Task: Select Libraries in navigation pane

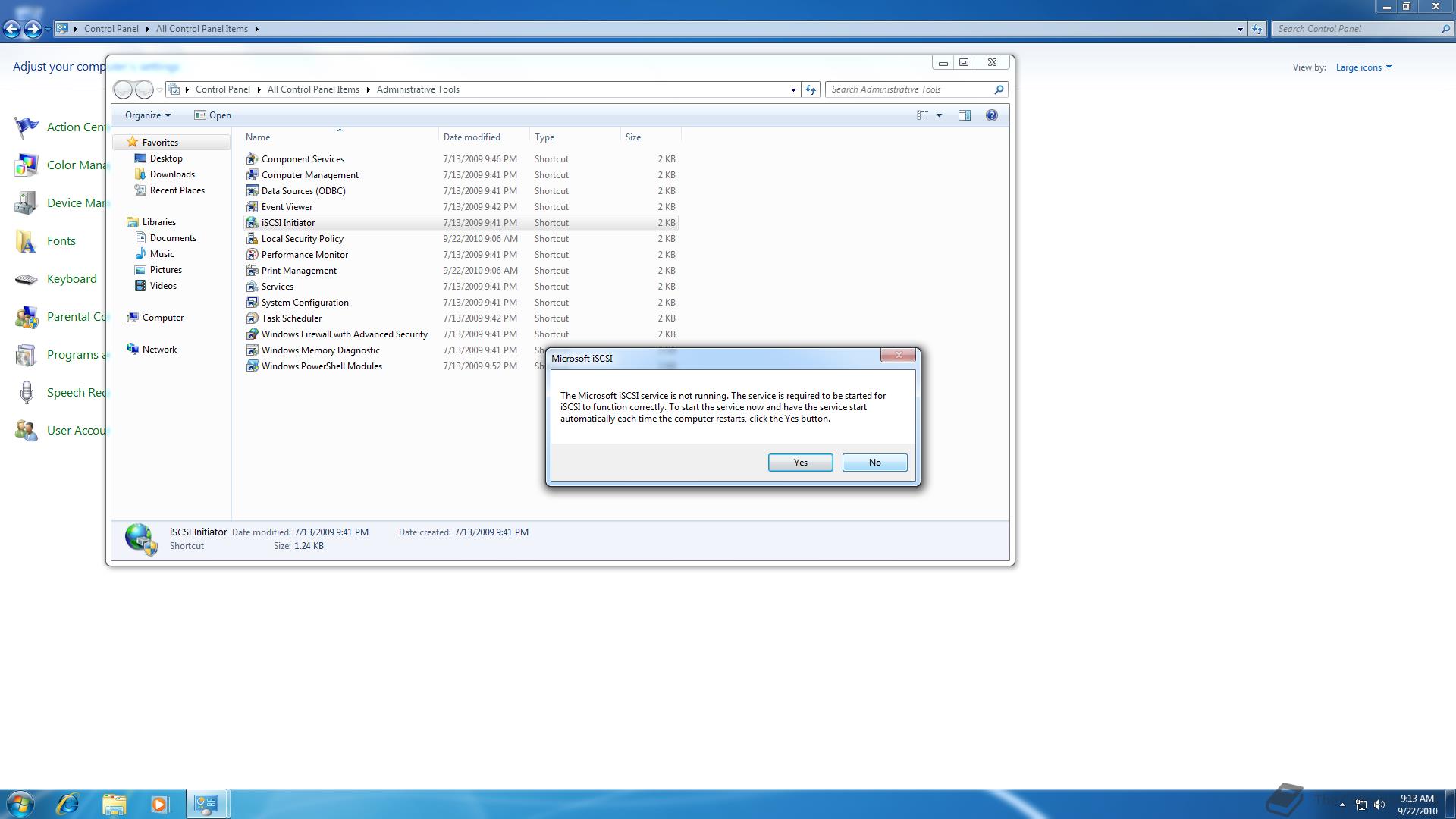Action: 158,222
